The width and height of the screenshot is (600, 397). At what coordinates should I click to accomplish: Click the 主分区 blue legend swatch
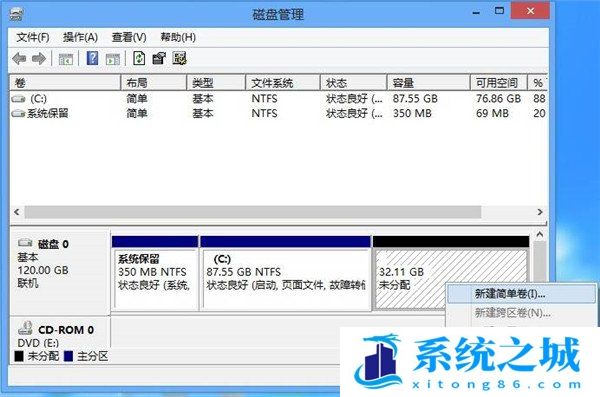coord(68,356)
